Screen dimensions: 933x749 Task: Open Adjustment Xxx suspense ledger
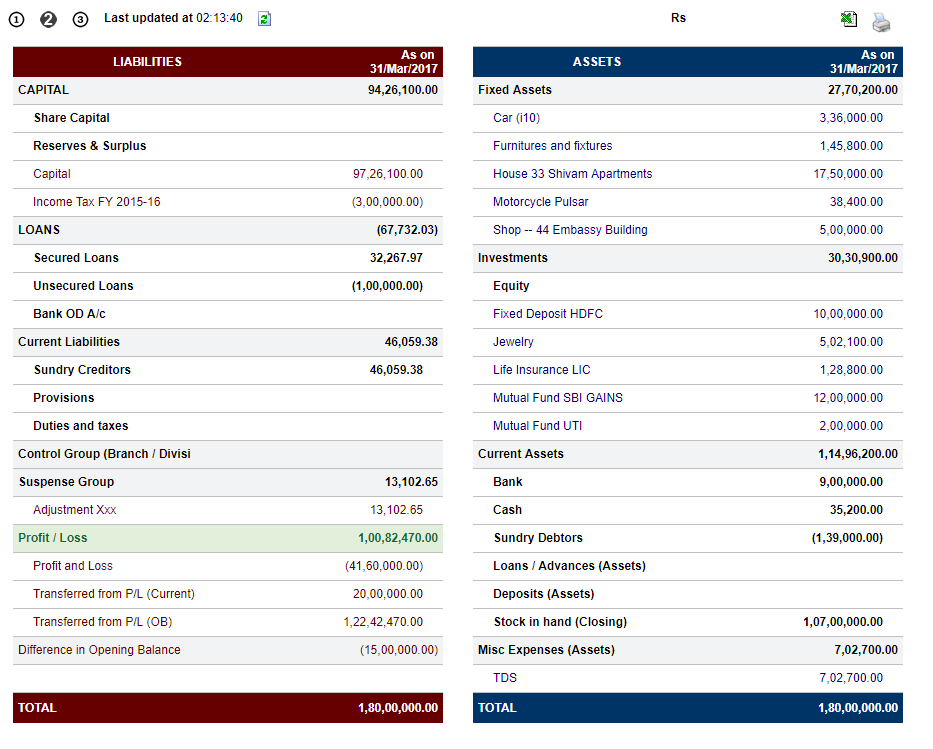pos(74,510)
